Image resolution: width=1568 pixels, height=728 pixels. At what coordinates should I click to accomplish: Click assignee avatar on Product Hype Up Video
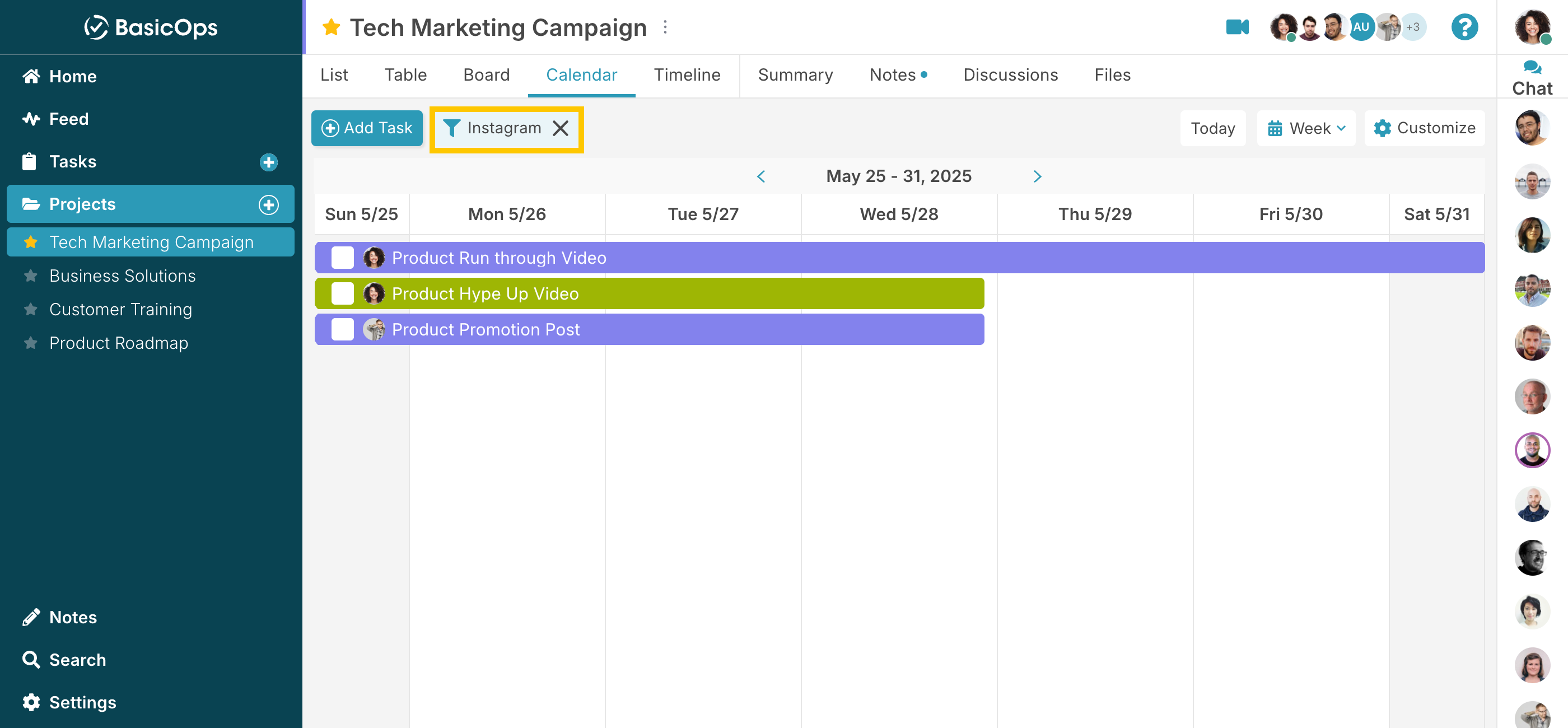tap(374, 293)
